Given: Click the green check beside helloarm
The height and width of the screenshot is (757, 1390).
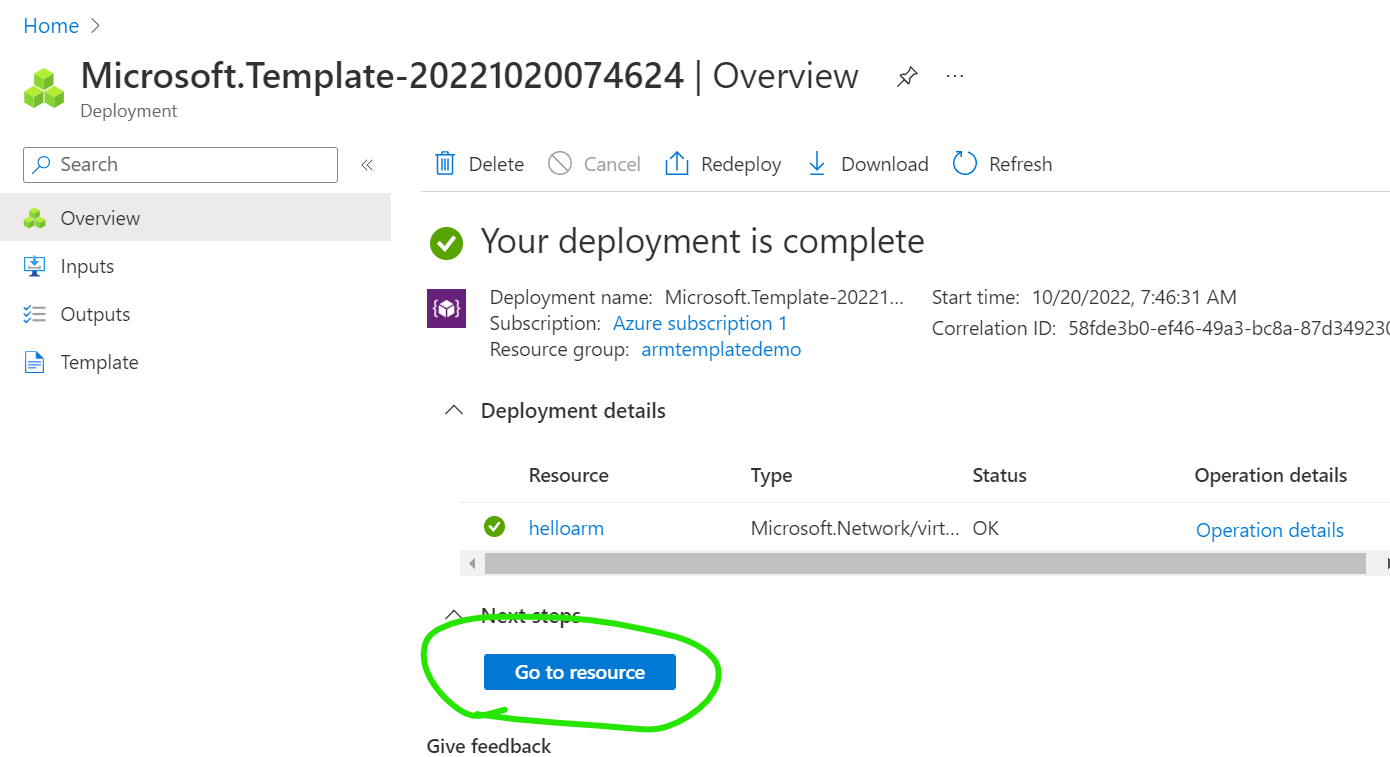Looking at the screenshot, I should (494, 527).
